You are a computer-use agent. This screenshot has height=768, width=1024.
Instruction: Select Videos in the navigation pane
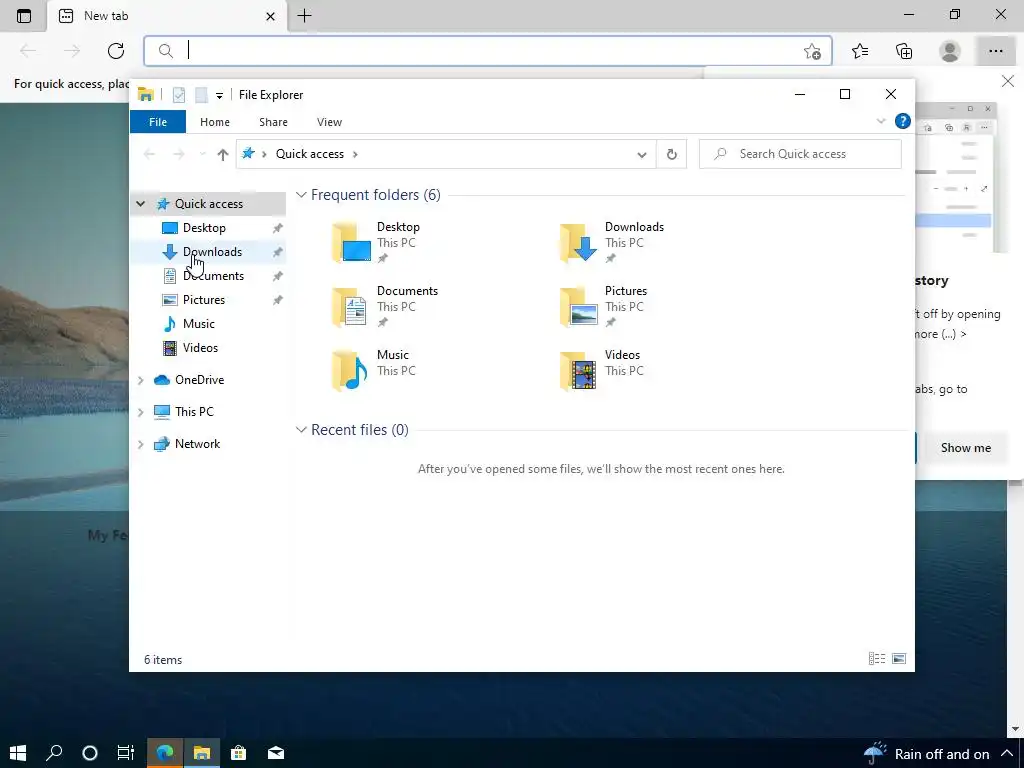pyautogui.click(x=200, y=348)
